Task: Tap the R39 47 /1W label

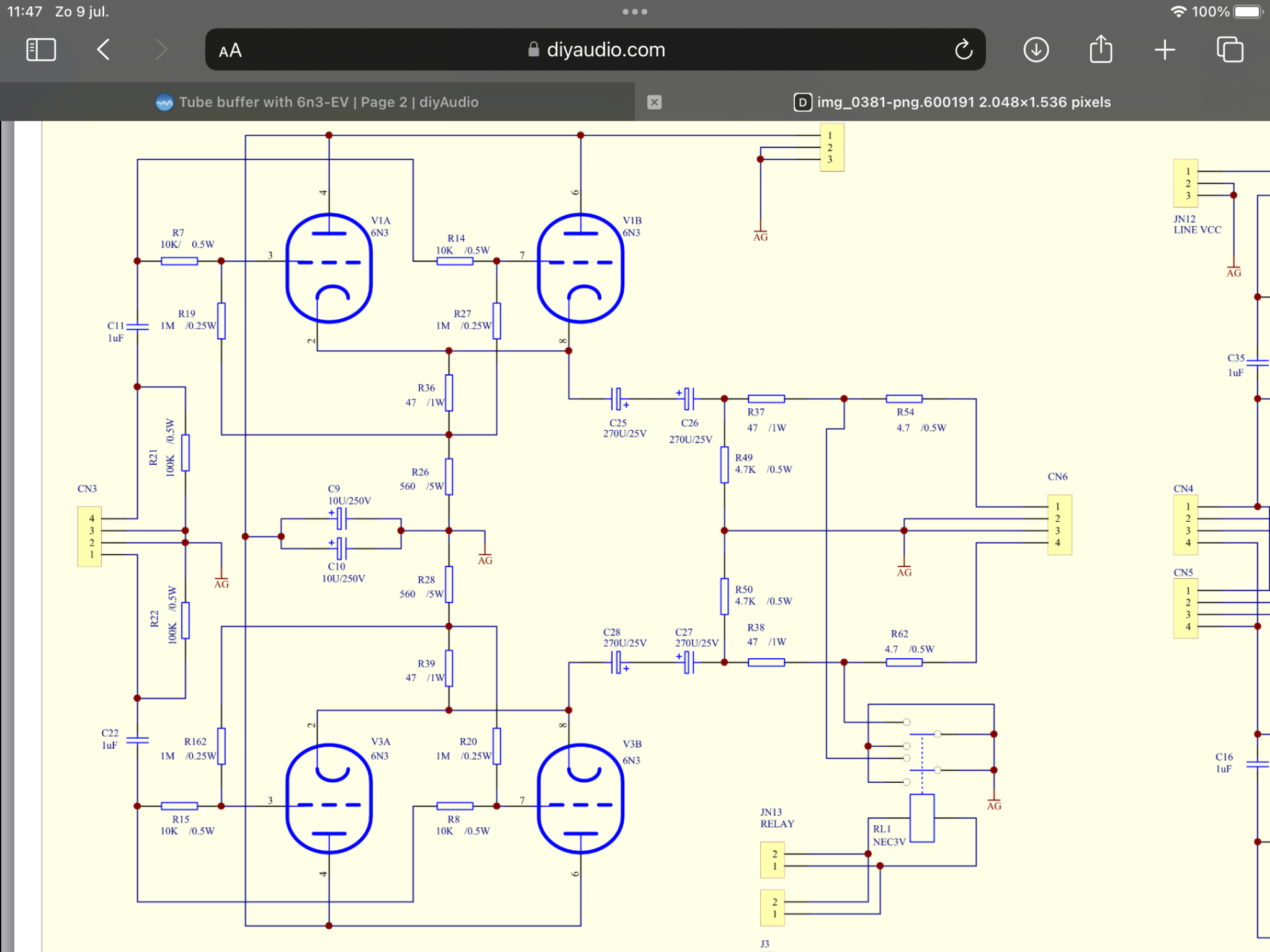Action: coord(425,671)
